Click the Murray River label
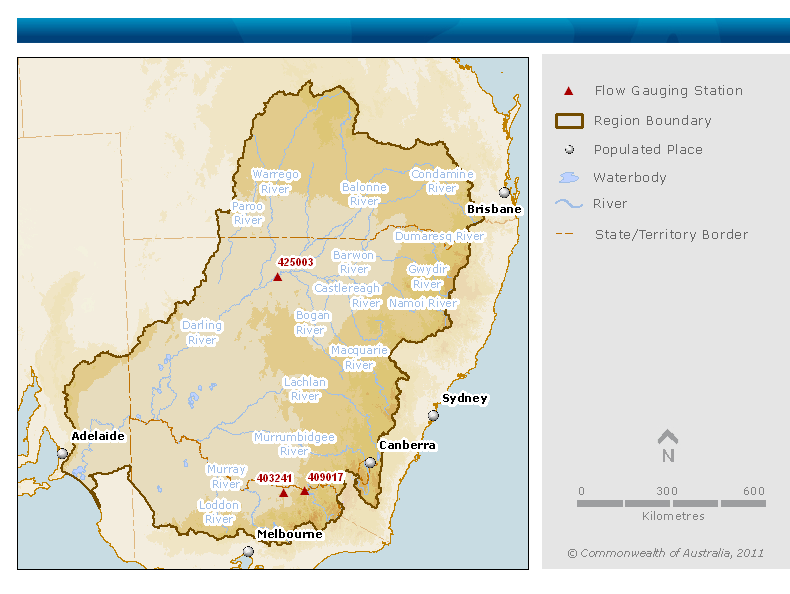This screenshot has height=594, width=790. [x=226, y=477]
